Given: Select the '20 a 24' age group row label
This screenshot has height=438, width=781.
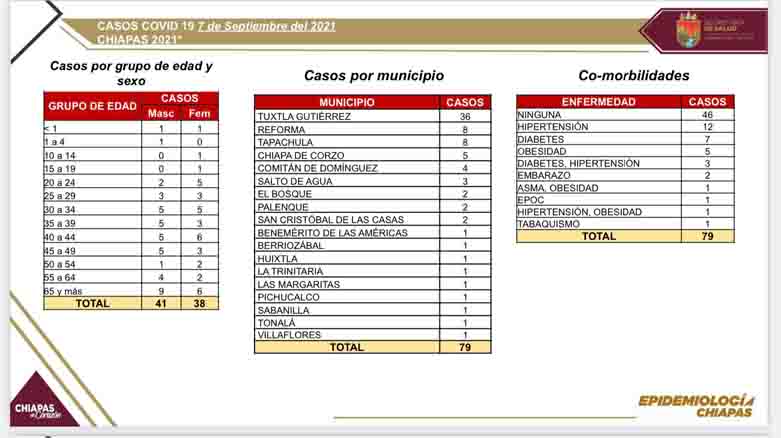Looking at the screenshot, I should pos(60,182).
